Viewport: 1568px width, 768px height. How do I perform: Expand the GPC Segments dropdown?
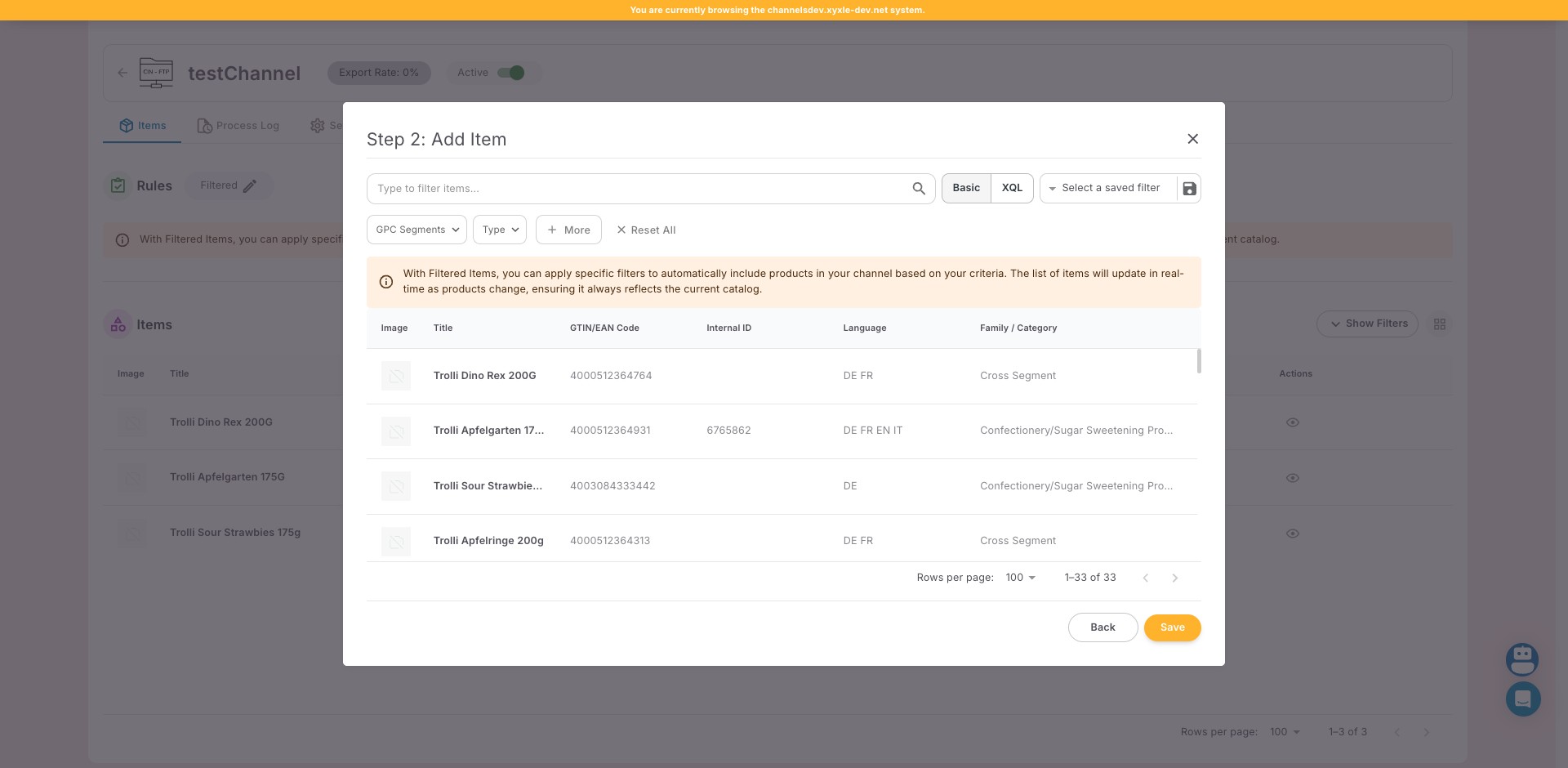(x=416, y=230)
